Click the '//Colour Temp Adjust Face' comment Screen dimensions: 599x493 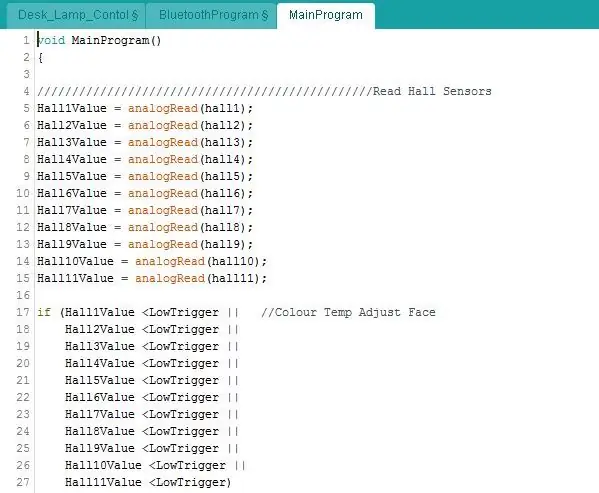(348, 312)
